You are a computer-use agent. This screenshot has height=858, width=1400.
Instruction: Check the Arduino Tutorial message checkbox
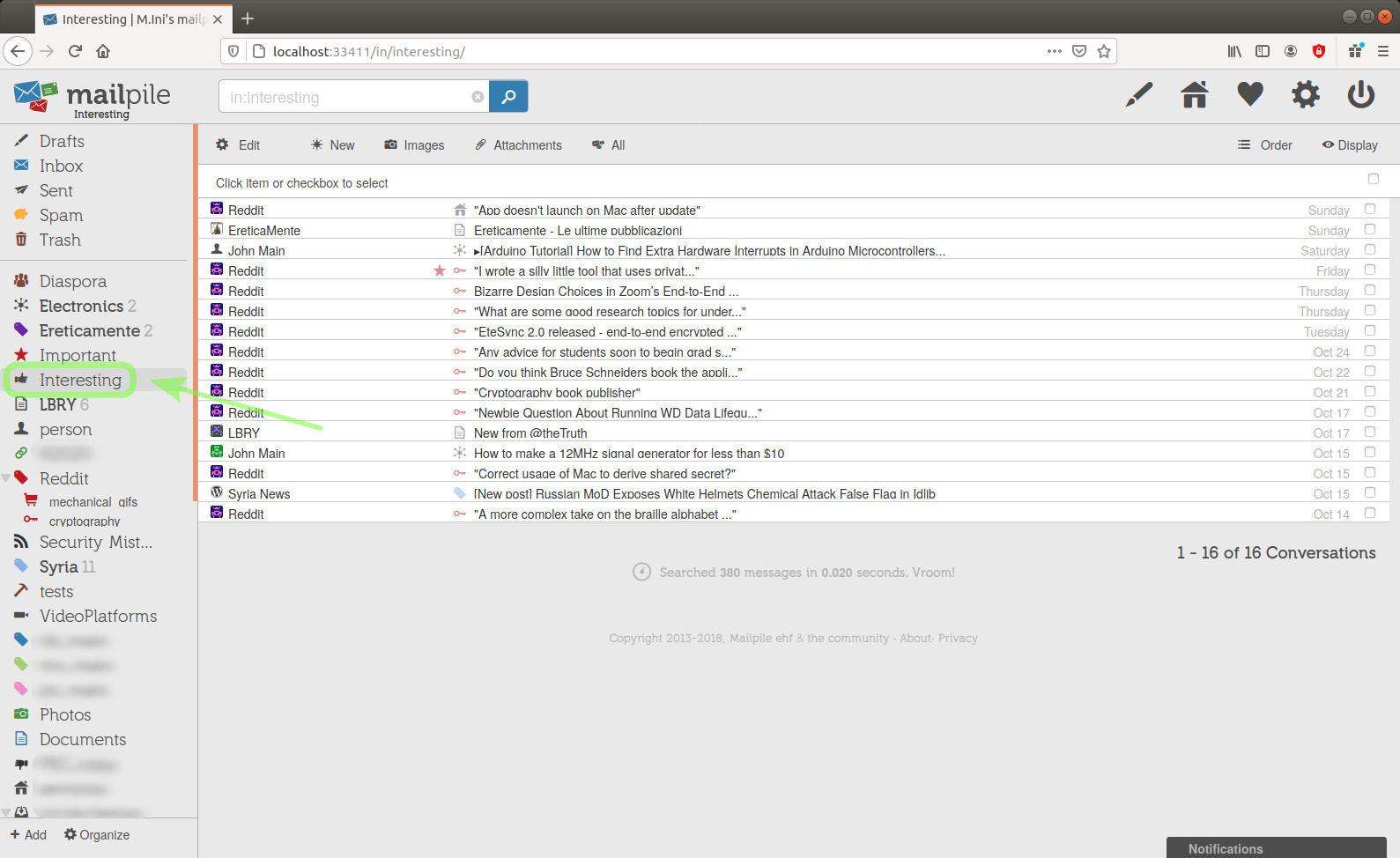click(1370, 249)
